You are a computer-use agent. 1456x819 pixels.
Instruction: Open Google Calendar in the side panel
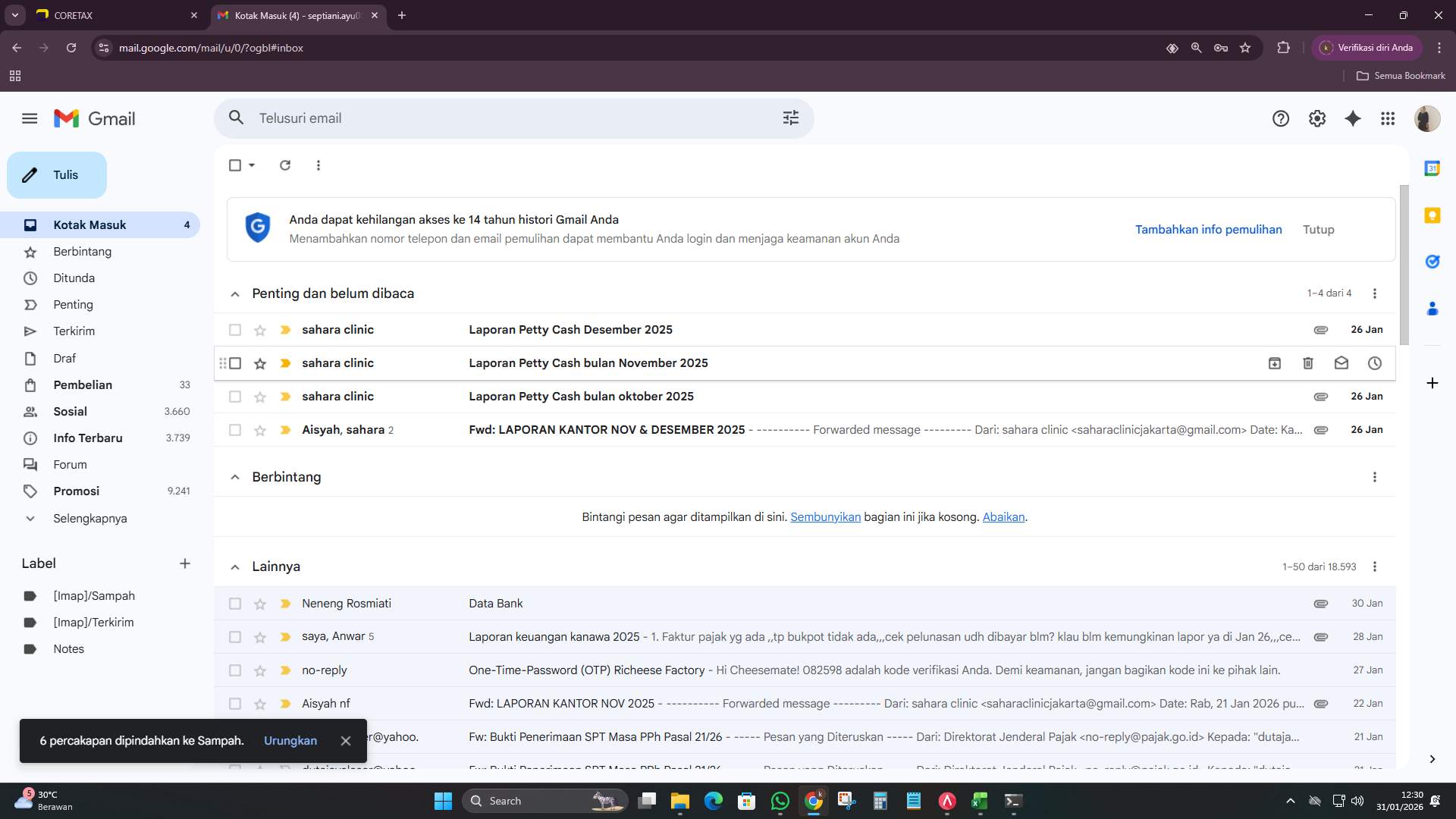click(x=1432, y=168)
